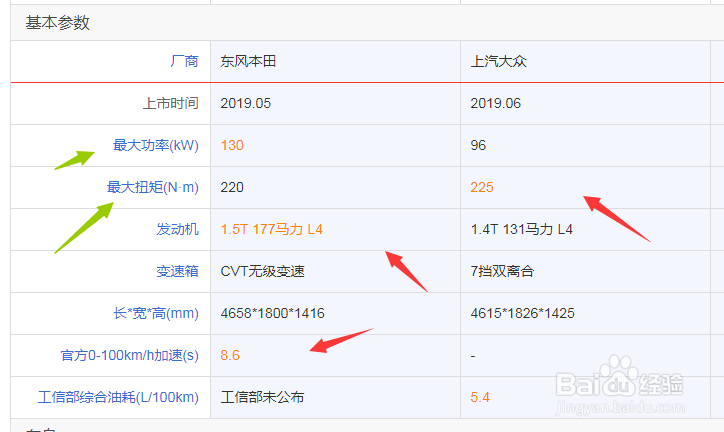Viewport: 724px width, 432px height.
Task: Select the 8.6 acceleration value
Action: [x=230, y=355]
